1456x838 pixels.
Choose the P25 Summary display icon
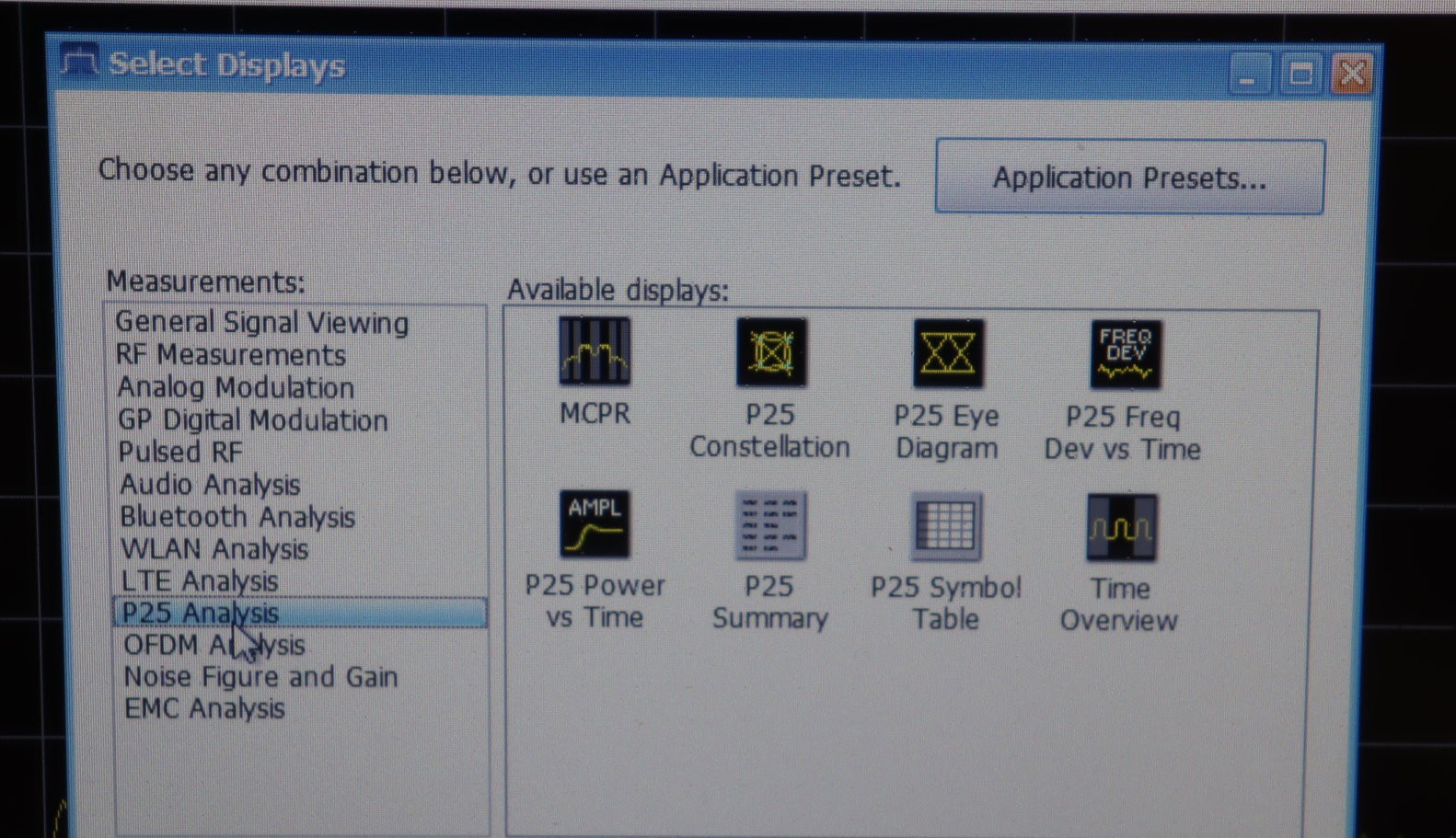pyautogui.click(x=770, y=525)
